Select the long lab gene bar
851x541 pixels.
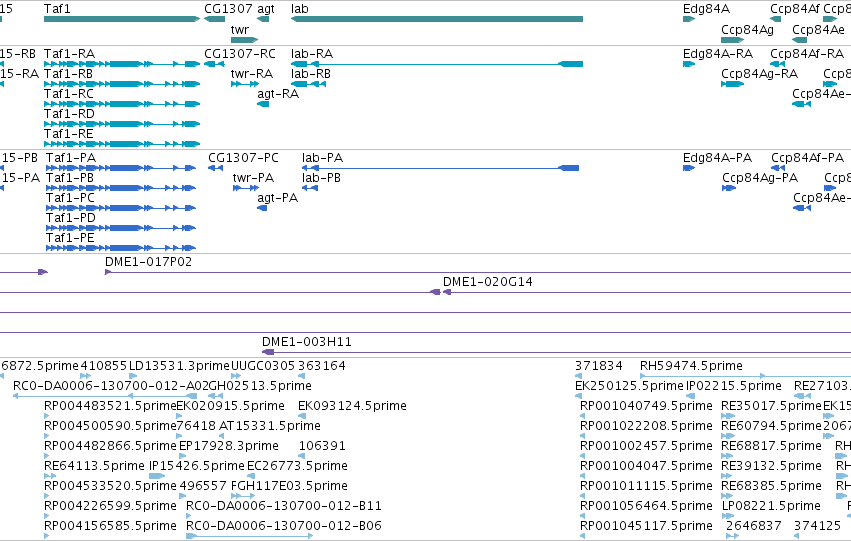[x=437, y=19]
